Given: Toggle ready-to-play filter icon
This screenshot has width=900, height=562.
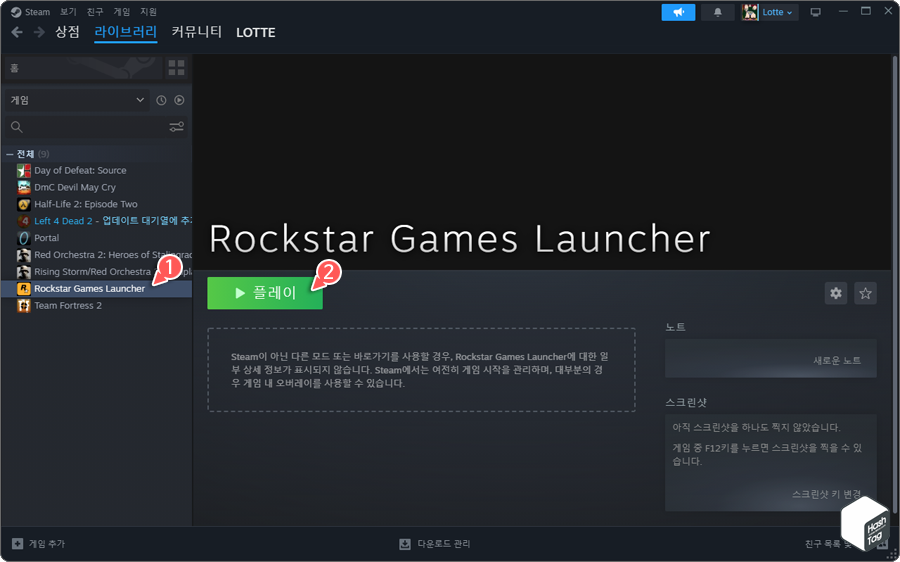Looking at the screenshot, I should click(x=179, y=100).
